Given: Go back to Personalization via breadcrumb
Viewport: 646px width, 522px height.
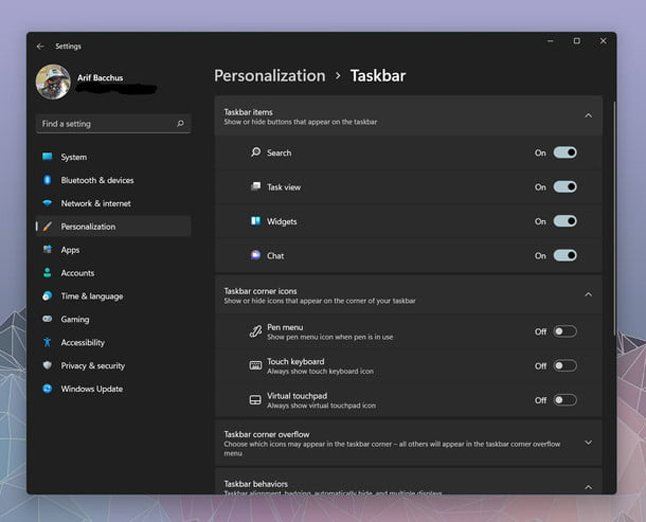Looking at the screenshot, I should [269, 76].
